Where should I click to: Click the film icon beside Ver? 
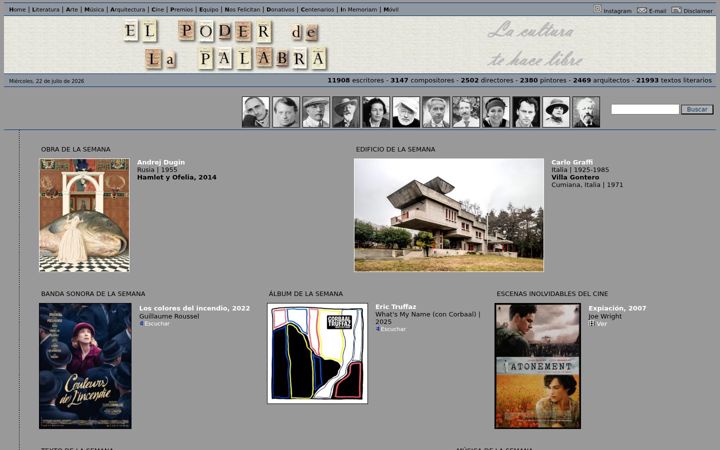(592, 324)
